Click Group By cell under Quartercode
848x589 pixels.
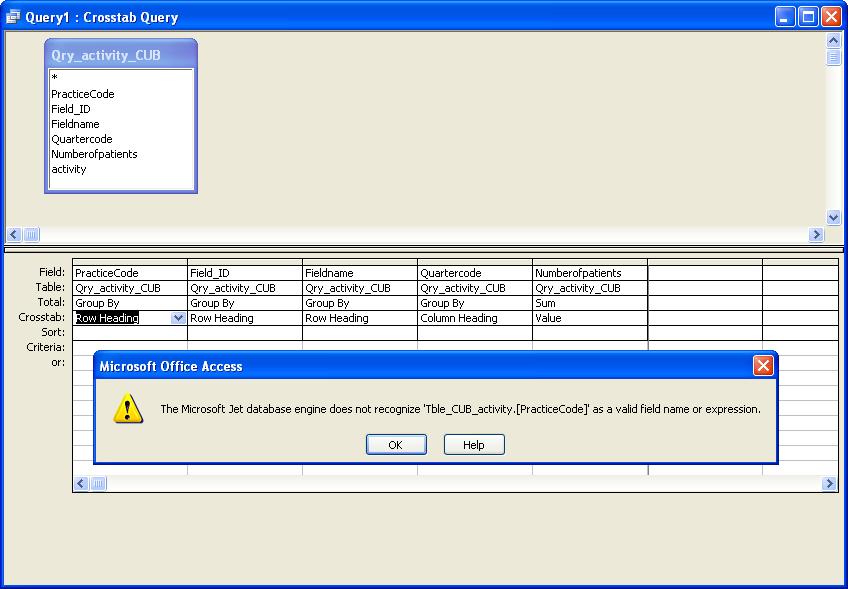tap(475, 303)
